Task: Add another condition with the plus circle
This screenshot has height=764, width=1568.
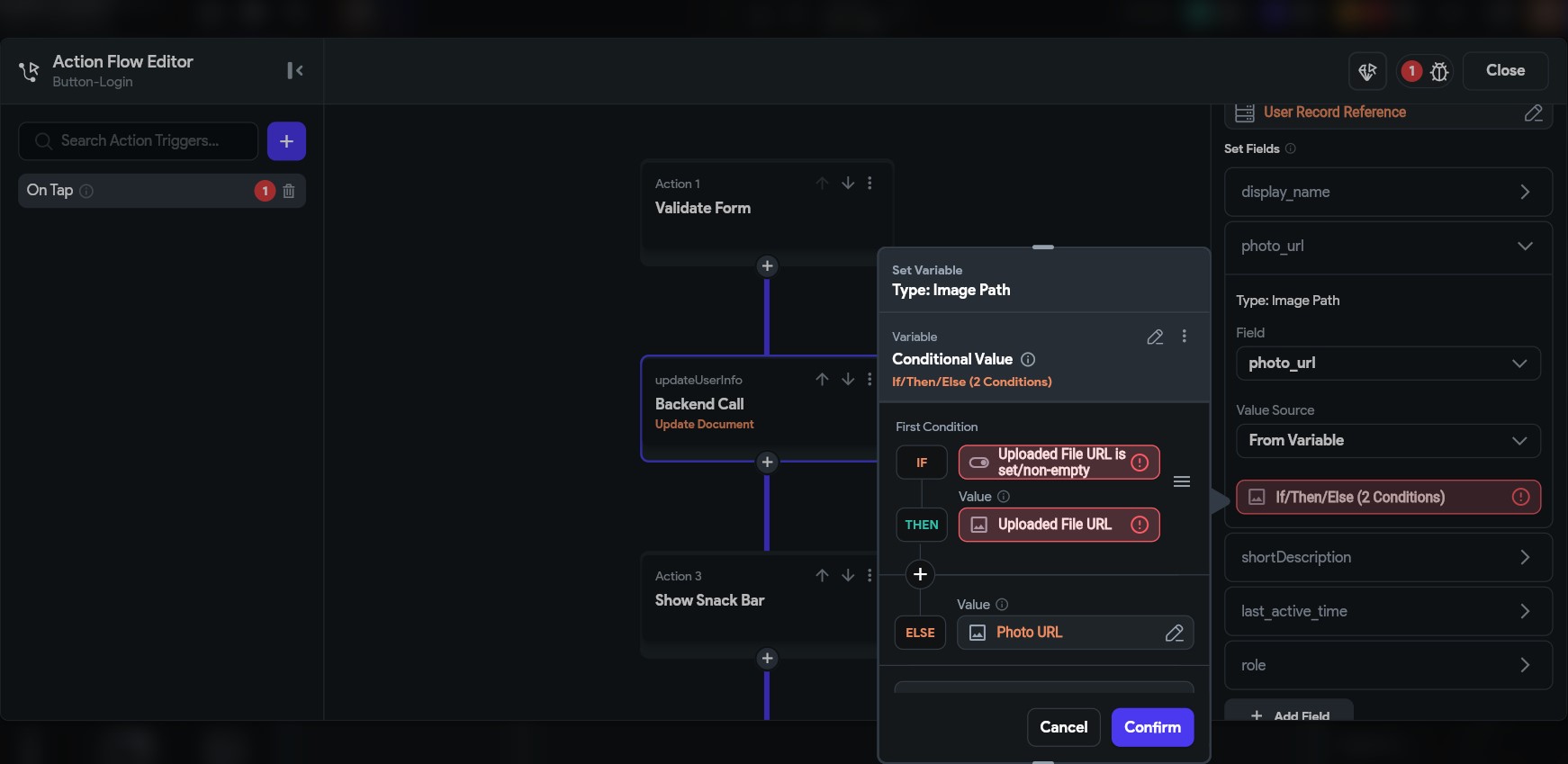Action: click(920, 575)
